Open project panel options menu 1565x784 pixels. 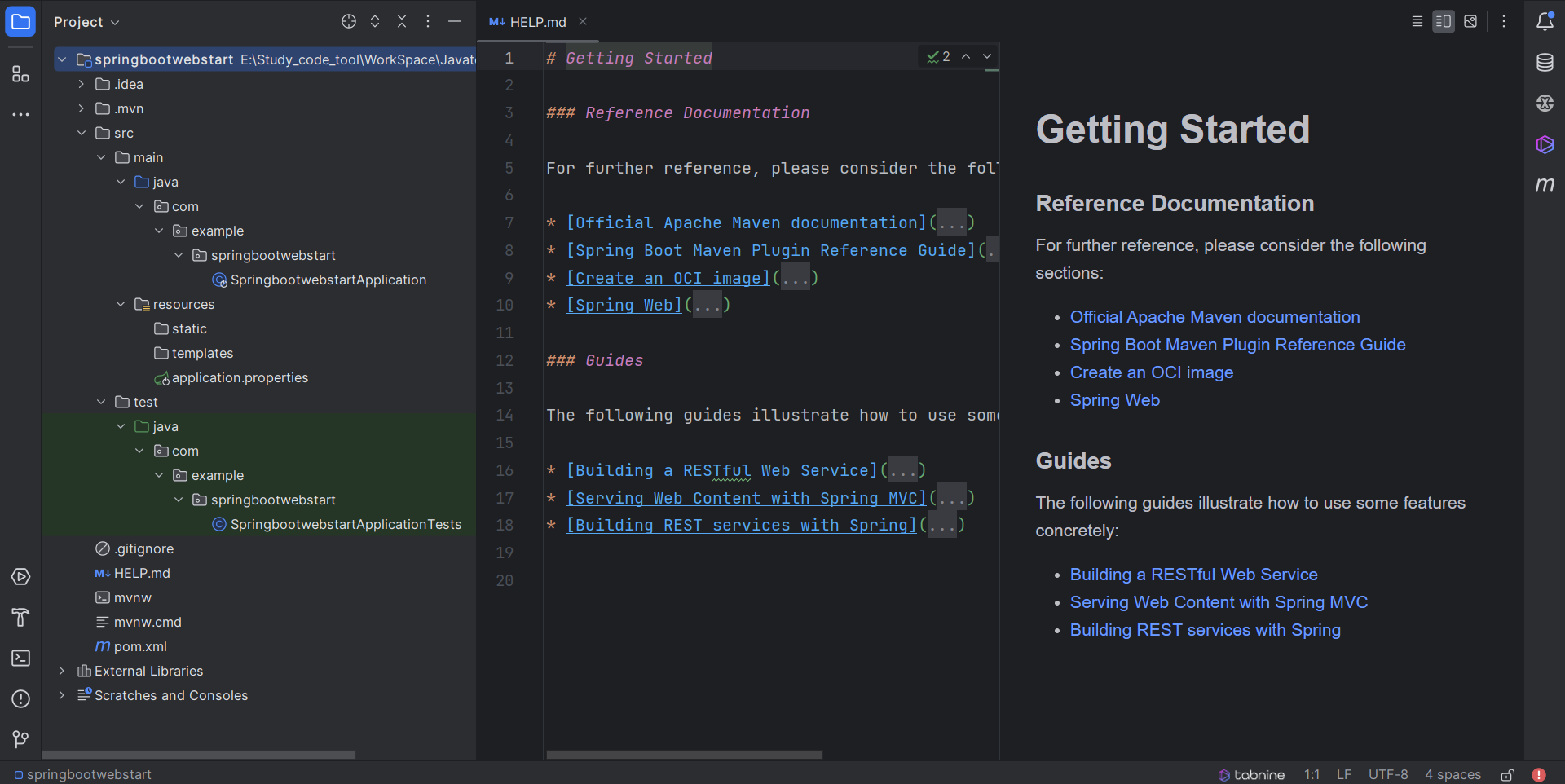[x=428, y=22]
